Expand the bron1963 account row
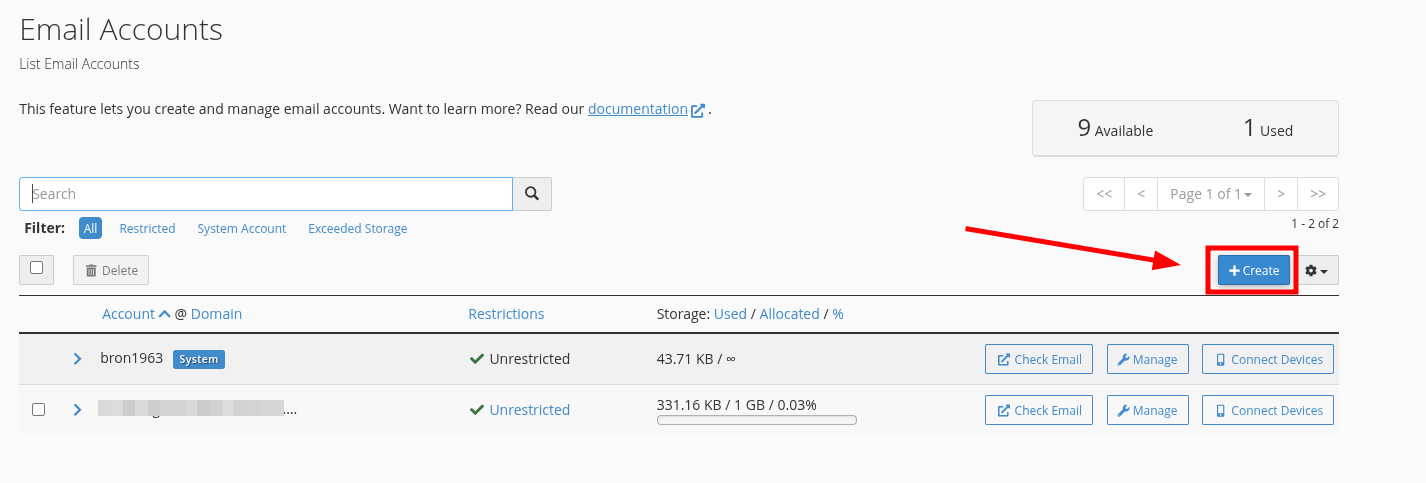The height and width of the screenshot is (483, 1426). [x=77, y=359]
